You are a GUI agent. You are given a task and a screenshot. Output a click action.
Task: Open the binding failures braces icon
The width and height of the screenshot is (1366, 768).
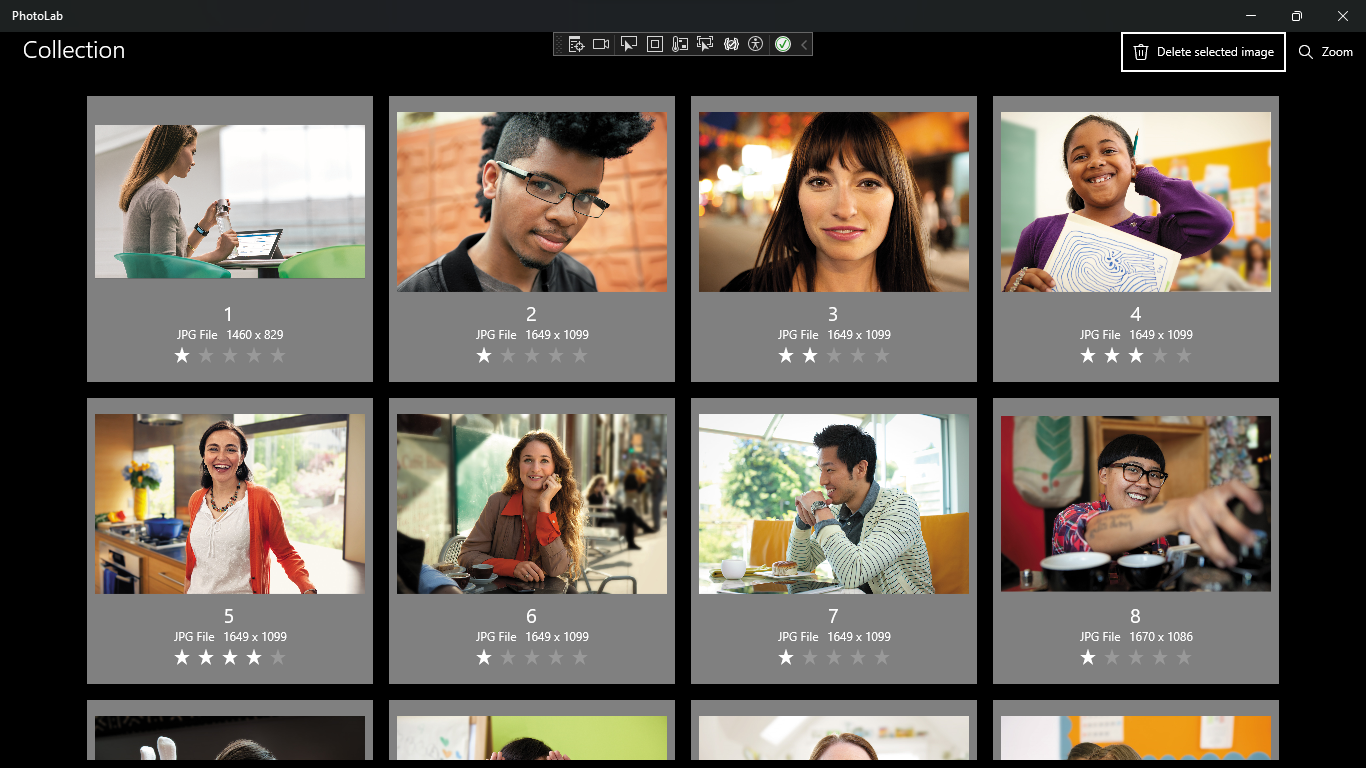tap(731, 44)
